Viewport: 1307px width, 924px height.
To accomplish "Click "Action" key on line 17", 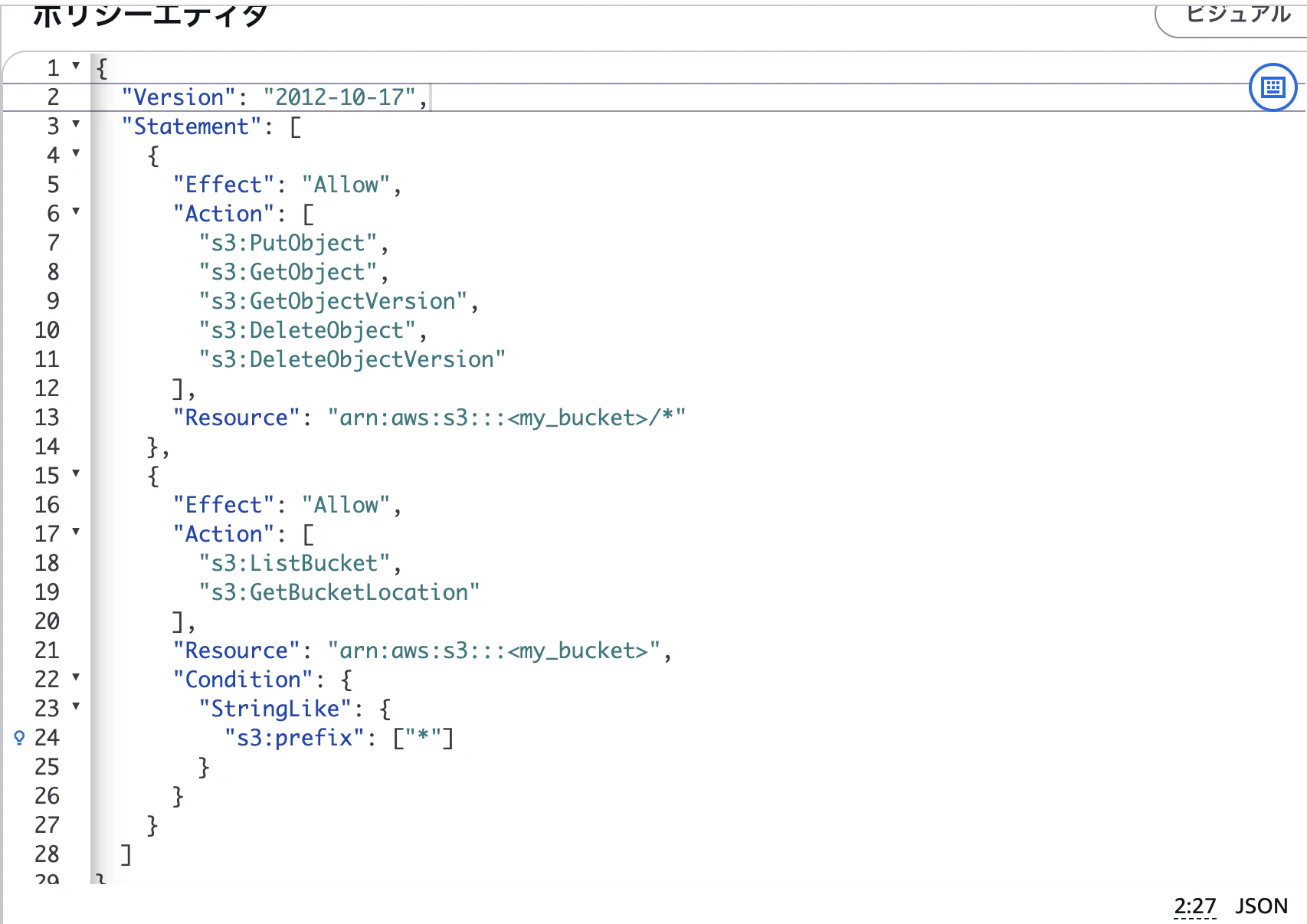I will tap(224, 534).
